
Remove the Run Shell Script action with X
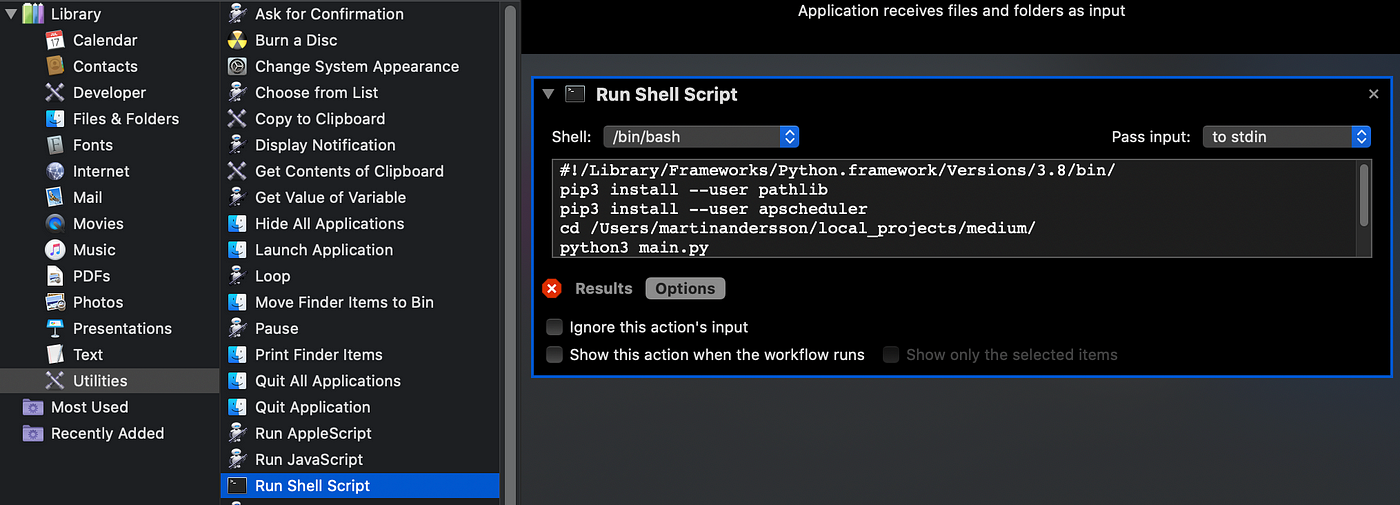coord(1373,94)
